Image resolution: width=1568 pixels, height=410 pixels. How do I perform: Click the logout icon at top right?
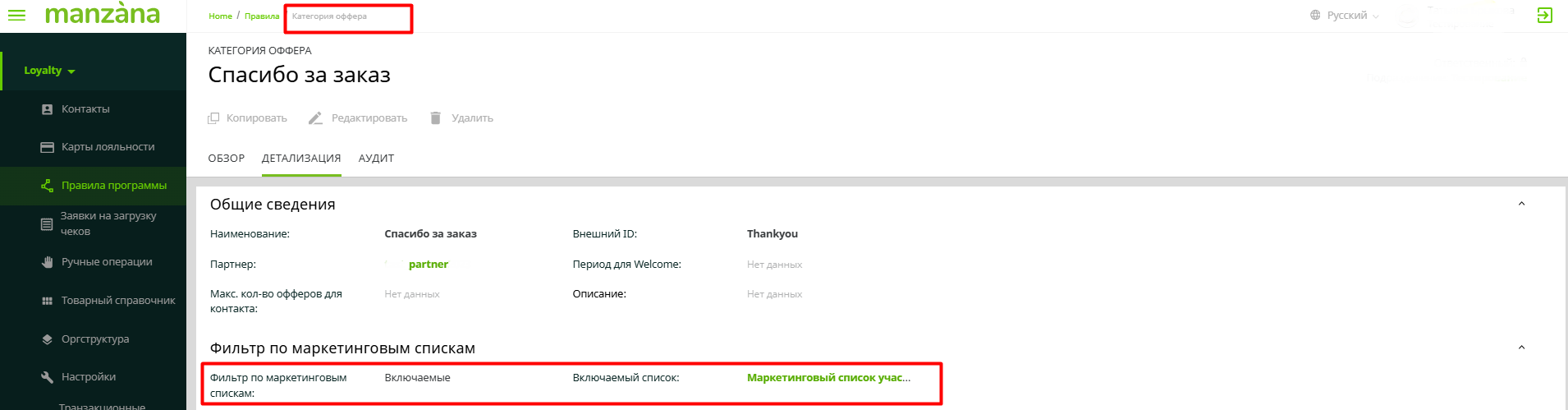(x=1544, y=16)
